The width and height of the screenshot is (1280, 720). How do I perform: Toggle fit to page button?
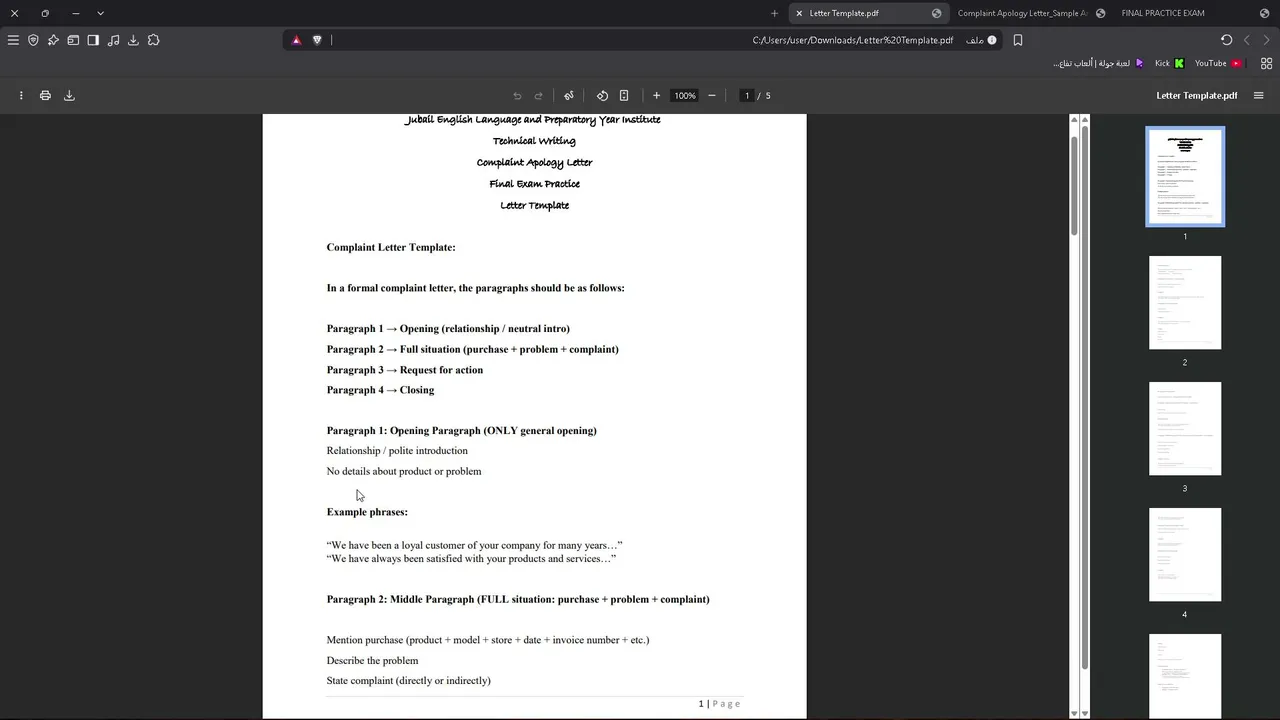pyautogui.click(x=624, y=95)
